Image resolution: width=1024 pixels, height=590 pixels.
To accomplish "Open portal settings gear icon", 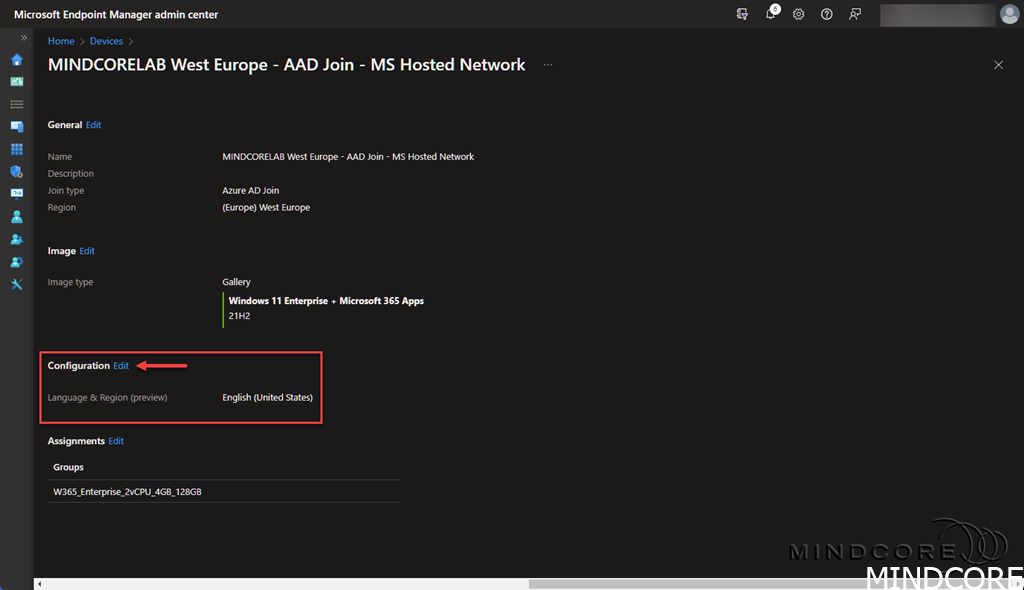I will pyautogui.click(x=799, y=14).
